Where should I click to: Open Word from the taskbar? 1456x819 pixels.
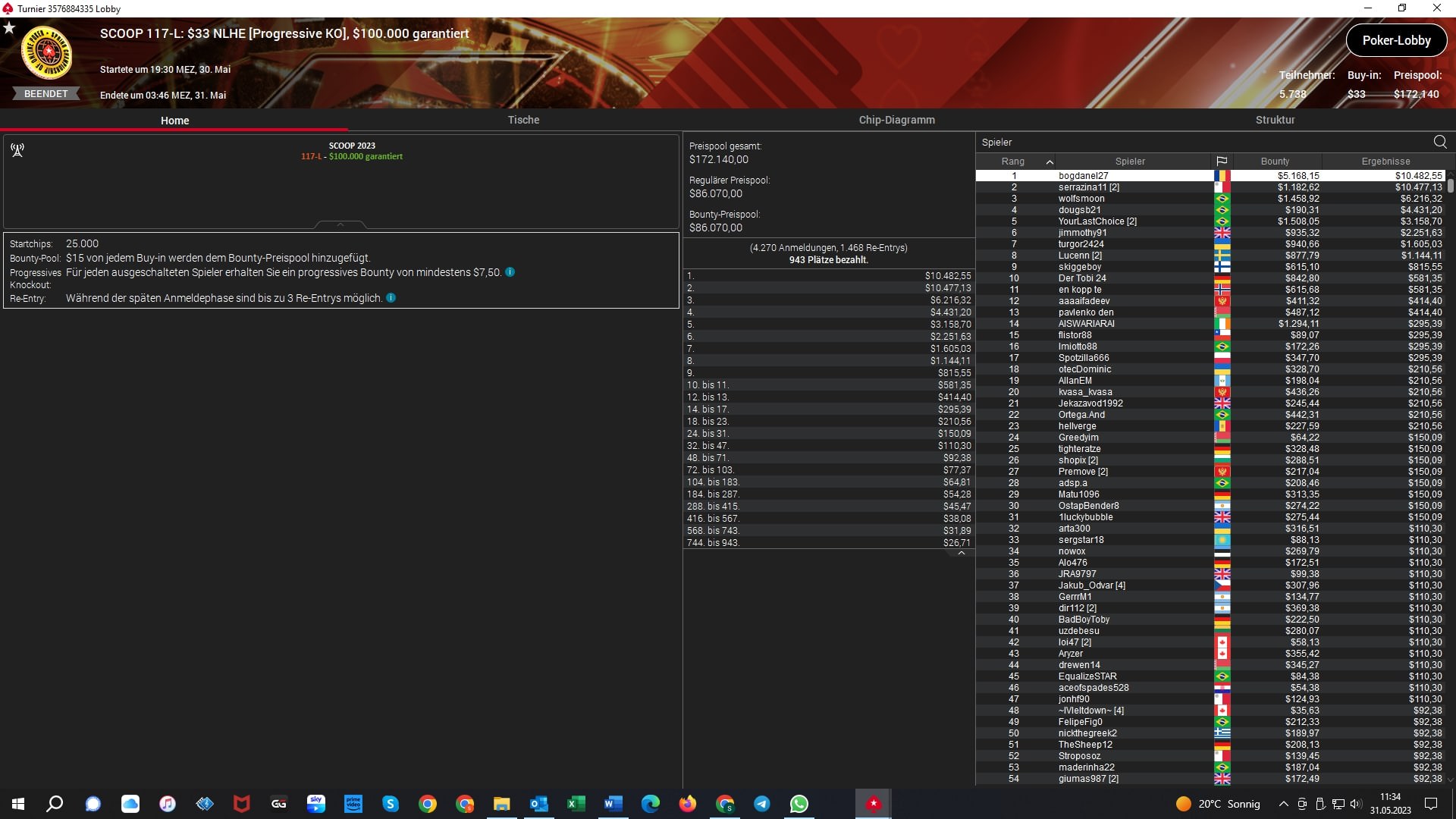(613, 804)
